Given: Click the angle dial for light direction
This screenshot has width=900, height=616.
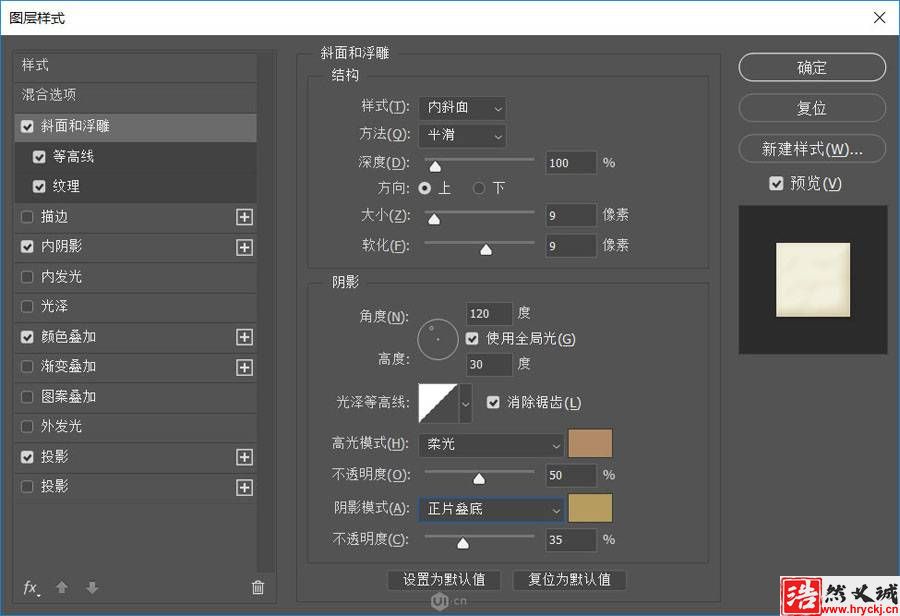Looking at the screenshot, I should click(x=438, y=340).
